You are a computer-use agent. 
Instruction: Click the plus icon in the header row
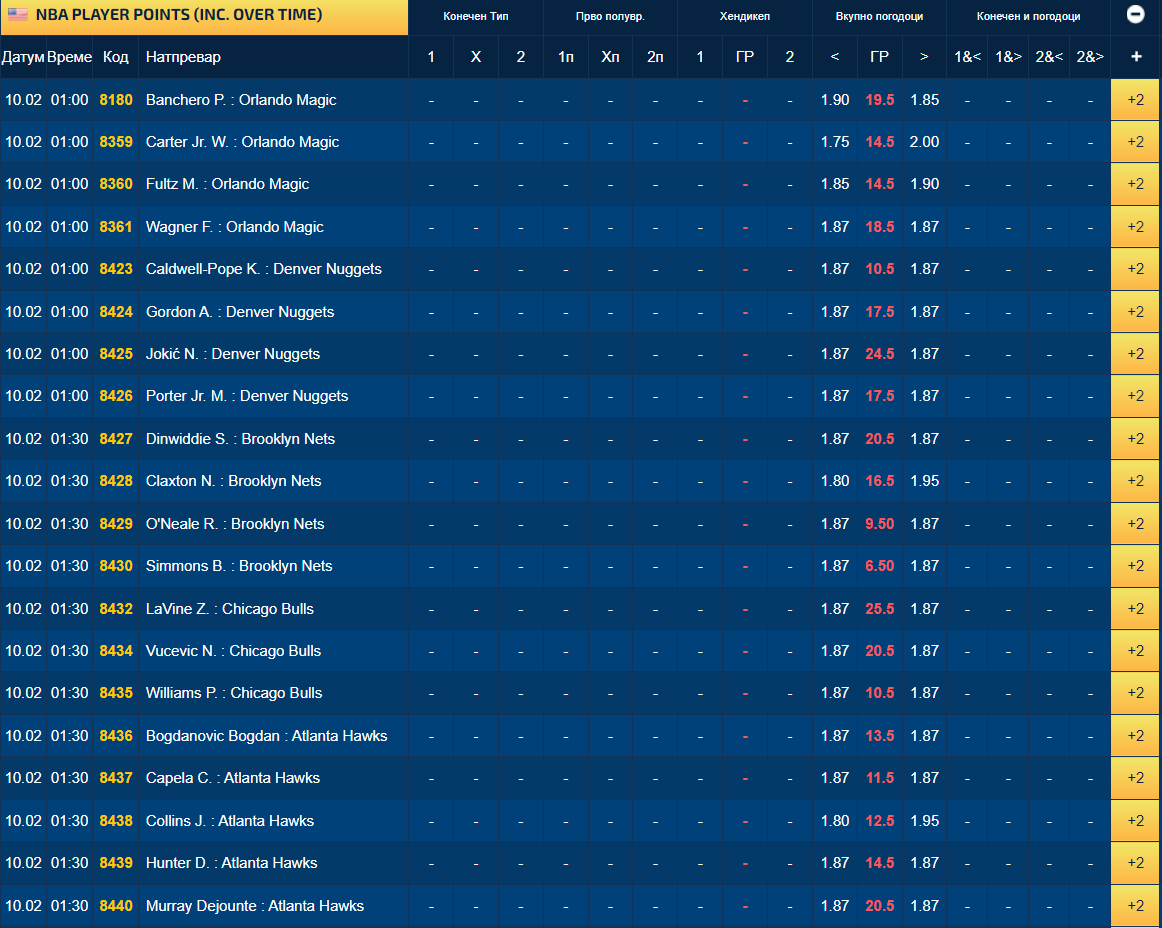tap(1135, 56)
